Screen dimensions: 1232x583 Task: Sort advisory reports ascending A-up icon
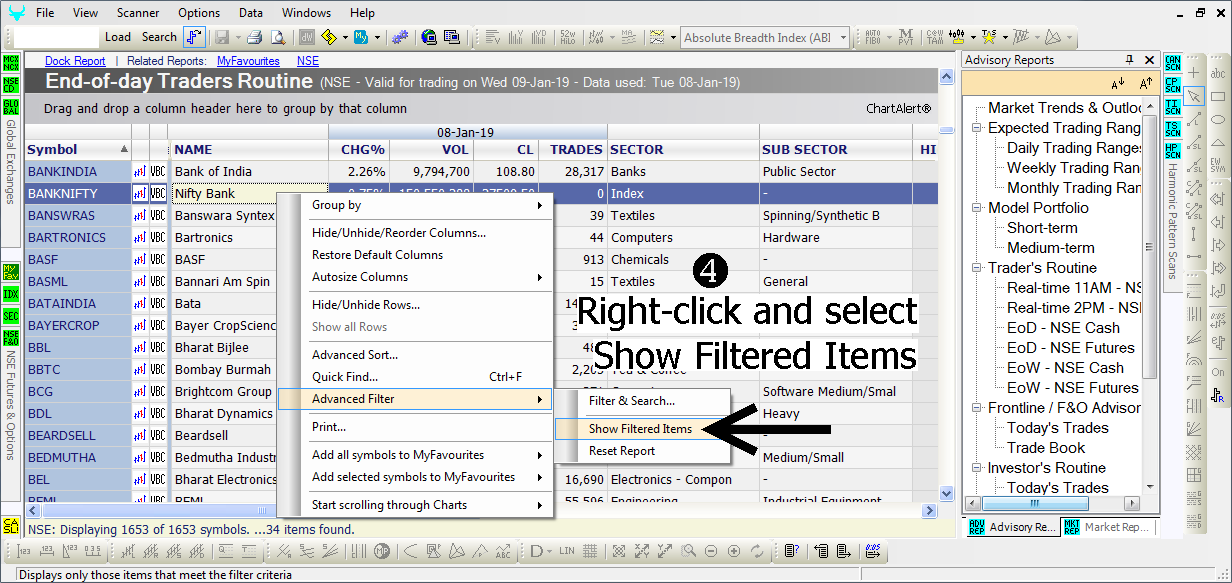(1144, 84)
